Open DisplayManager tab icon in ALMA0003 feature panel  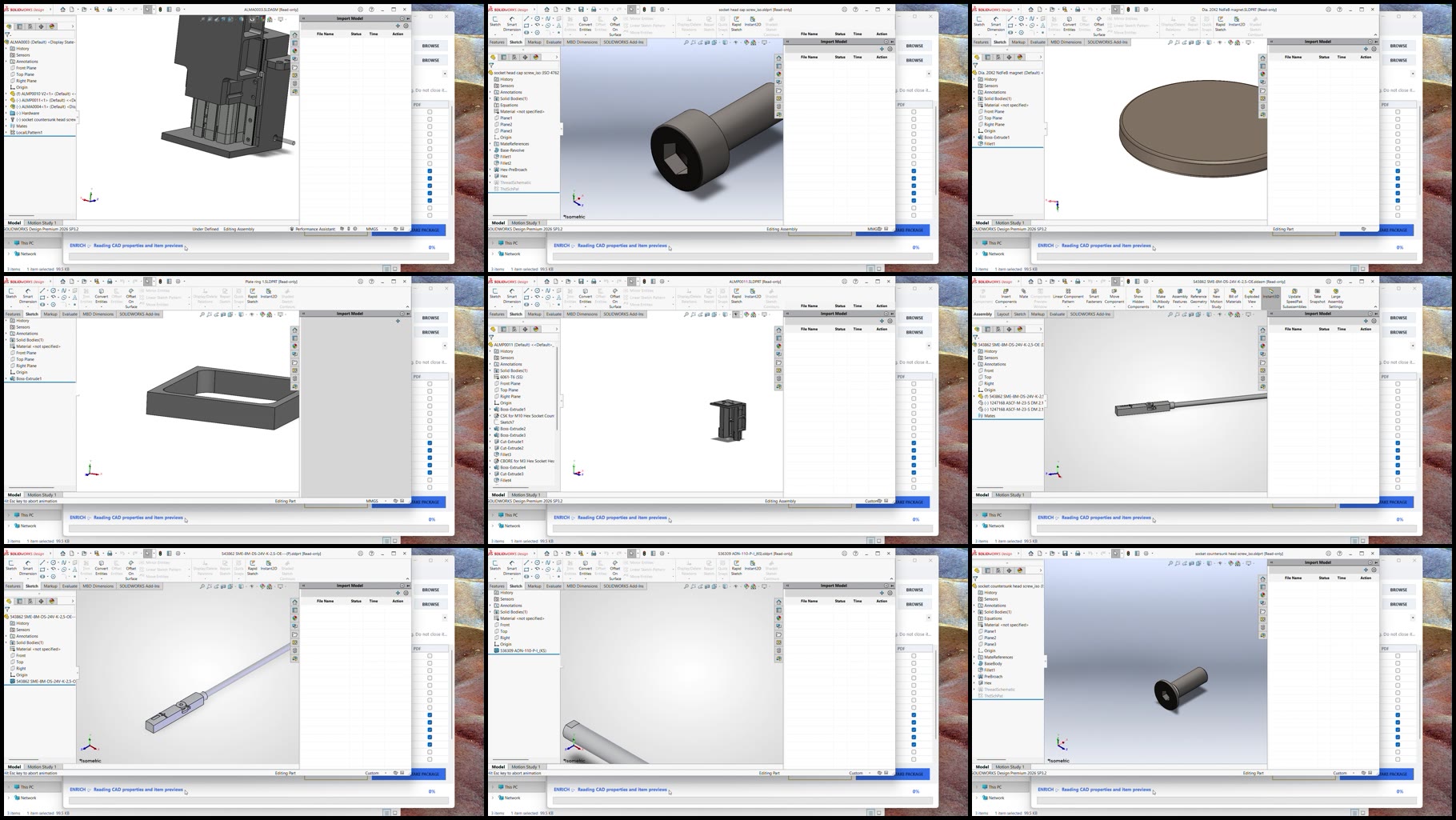click(x=52, y=26)
